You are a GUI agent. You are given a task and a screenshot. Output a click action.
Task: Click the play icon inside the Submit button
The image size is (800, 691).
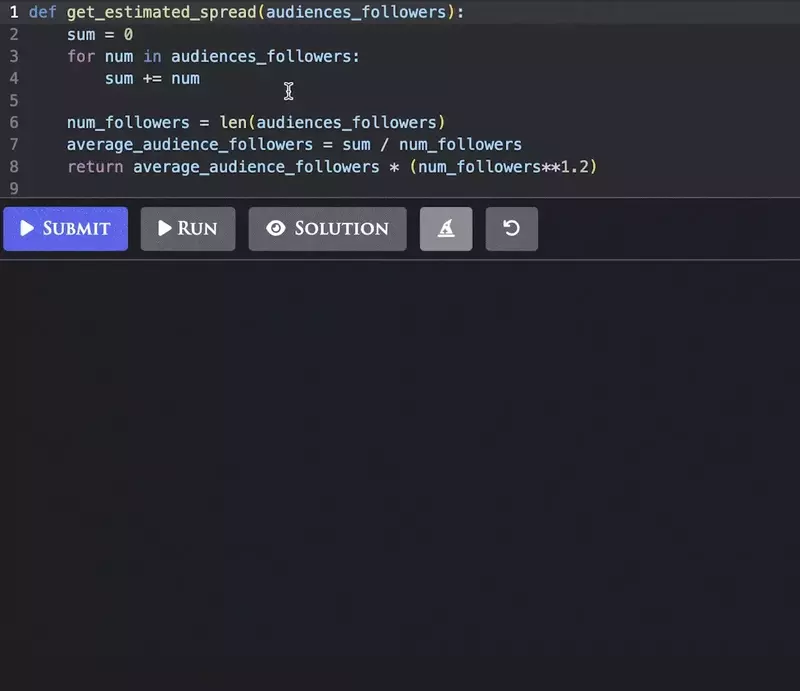[27, 228]
